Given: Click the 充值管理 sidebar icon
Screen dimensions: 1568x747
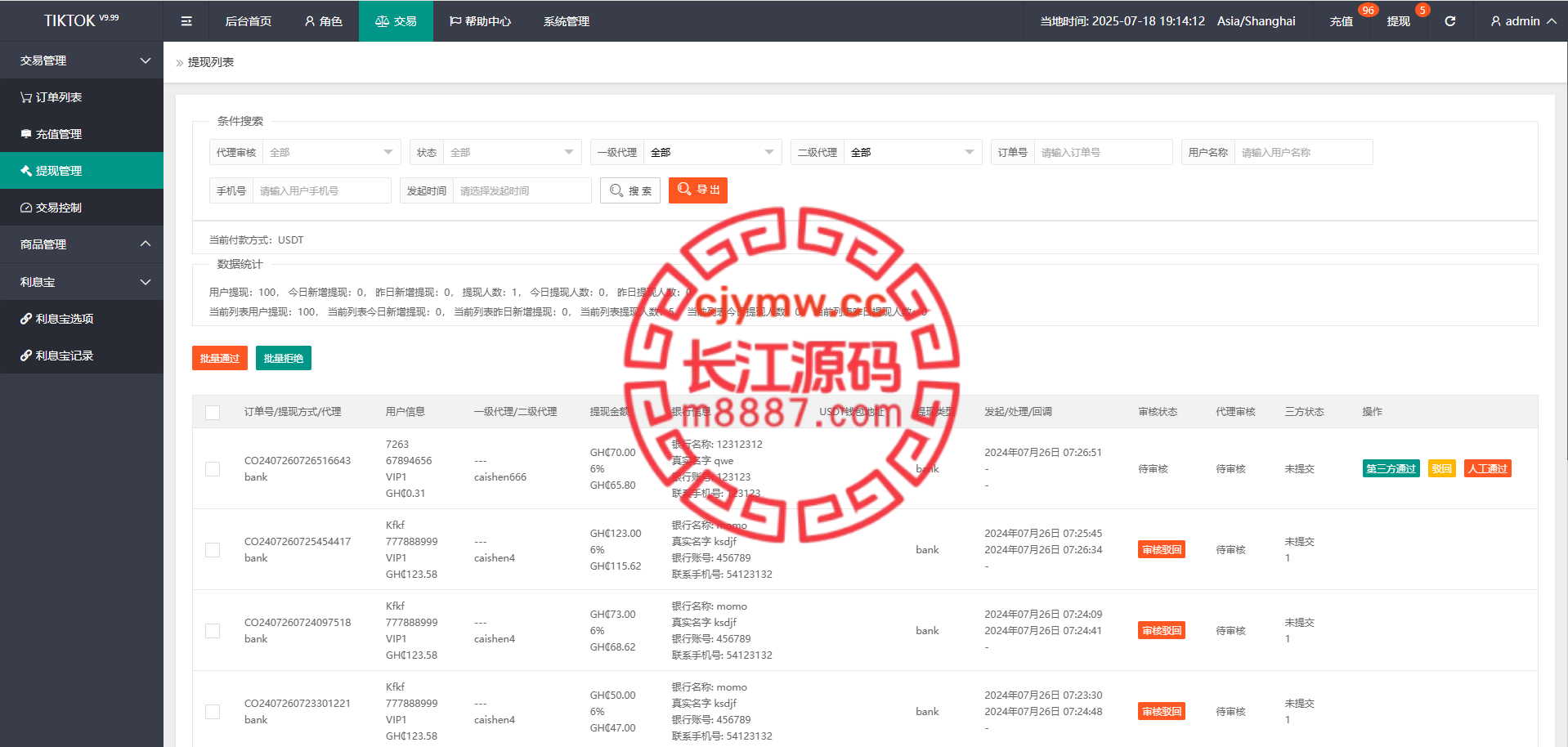Looking at the screenshot, I should [26, 134].
